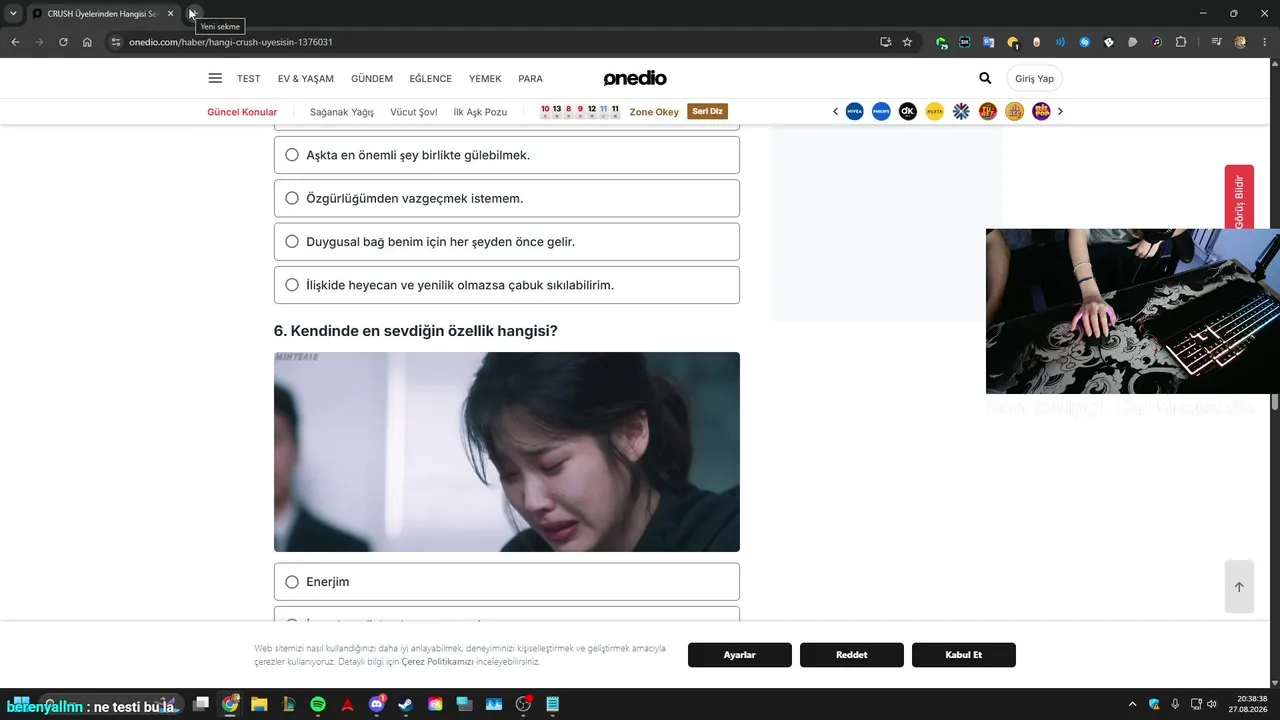This screenshot has width=1280, height=720.
Task: Go to the GÜNDEM section
Action: pyautogui.click(x=372, y=79)
